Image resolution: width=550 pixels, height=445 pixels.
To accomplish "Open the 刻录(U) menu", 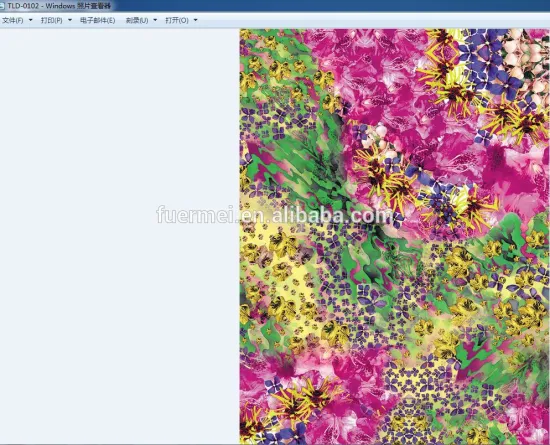I will (137, 20).
